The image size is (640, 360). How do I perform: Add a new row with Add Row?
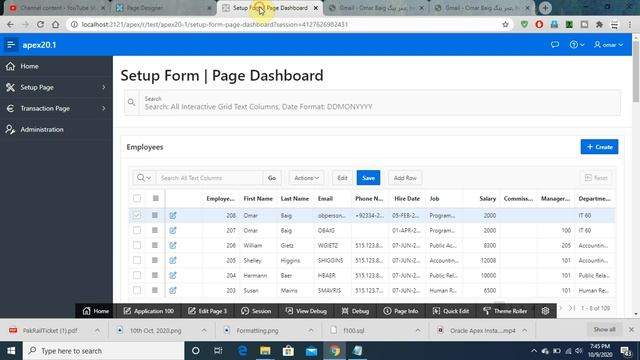405,178
